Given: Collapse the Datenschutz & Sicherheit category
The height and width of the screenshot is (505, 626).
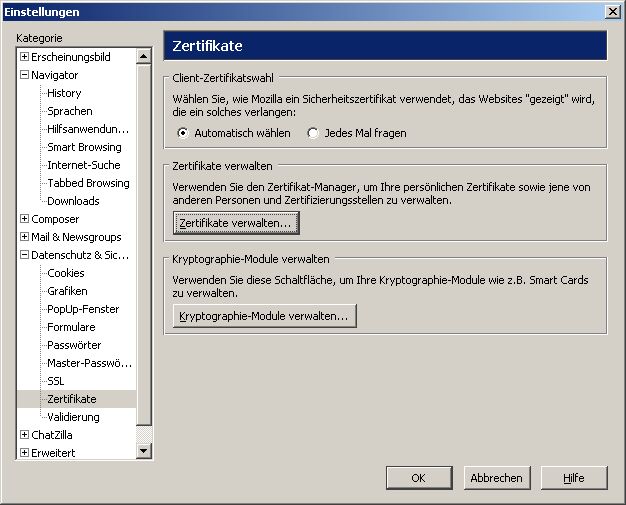Looking at the screenshot, I should (24, 255).
